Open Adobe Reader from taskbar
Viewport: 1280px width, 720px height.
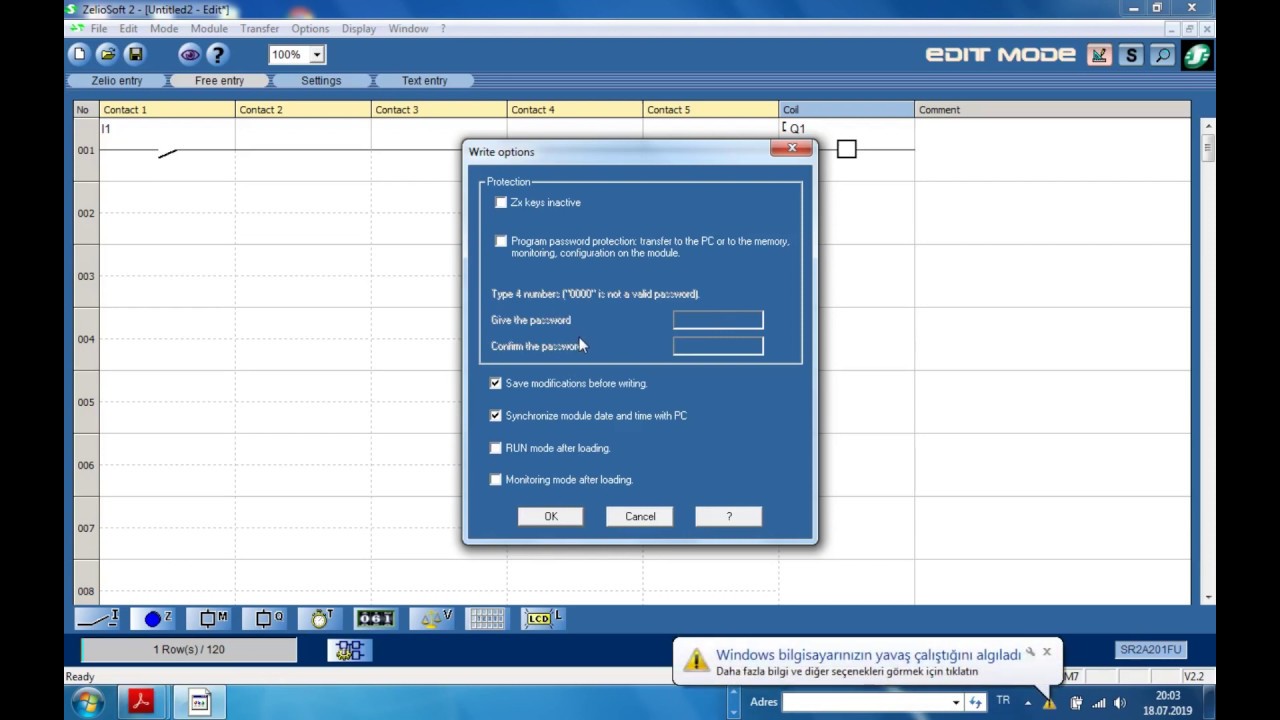pyautogui.click(x=140, y=702)
